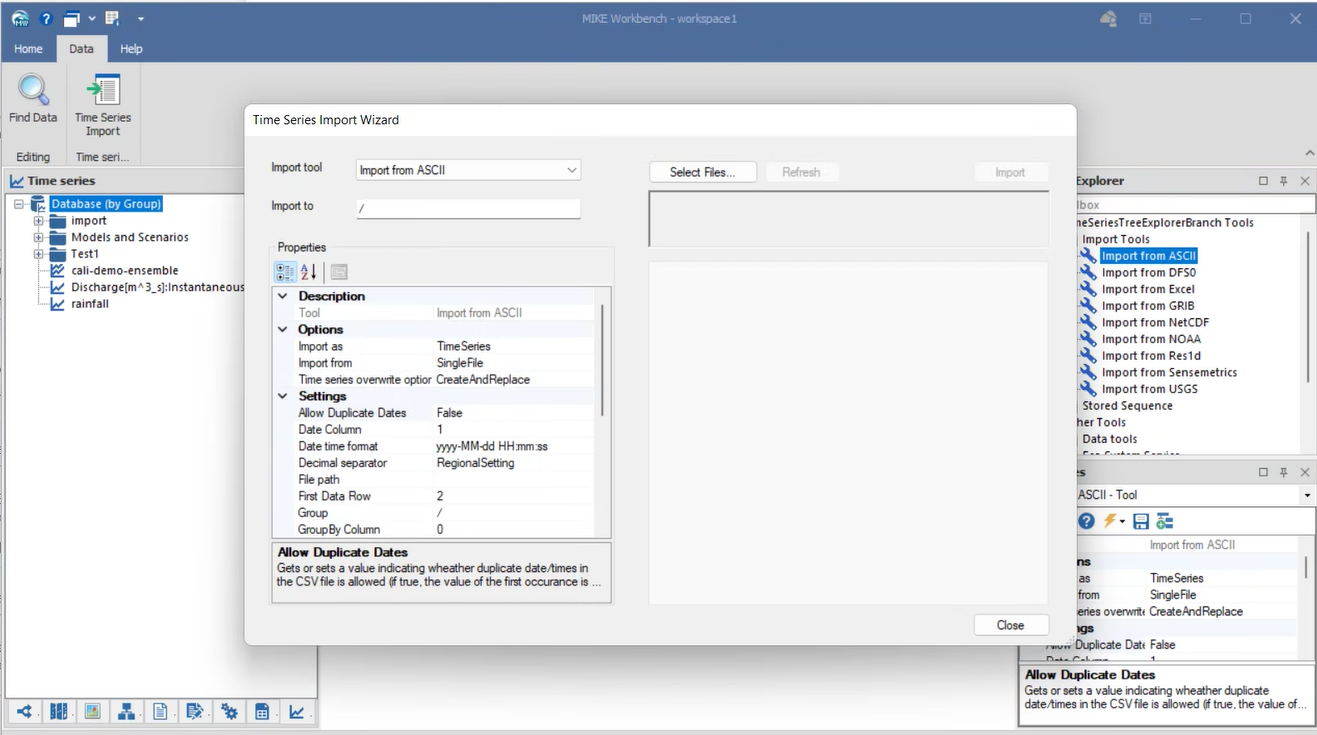
Task: Switch wizard properties to categorized view
Action: click(285, 272)
